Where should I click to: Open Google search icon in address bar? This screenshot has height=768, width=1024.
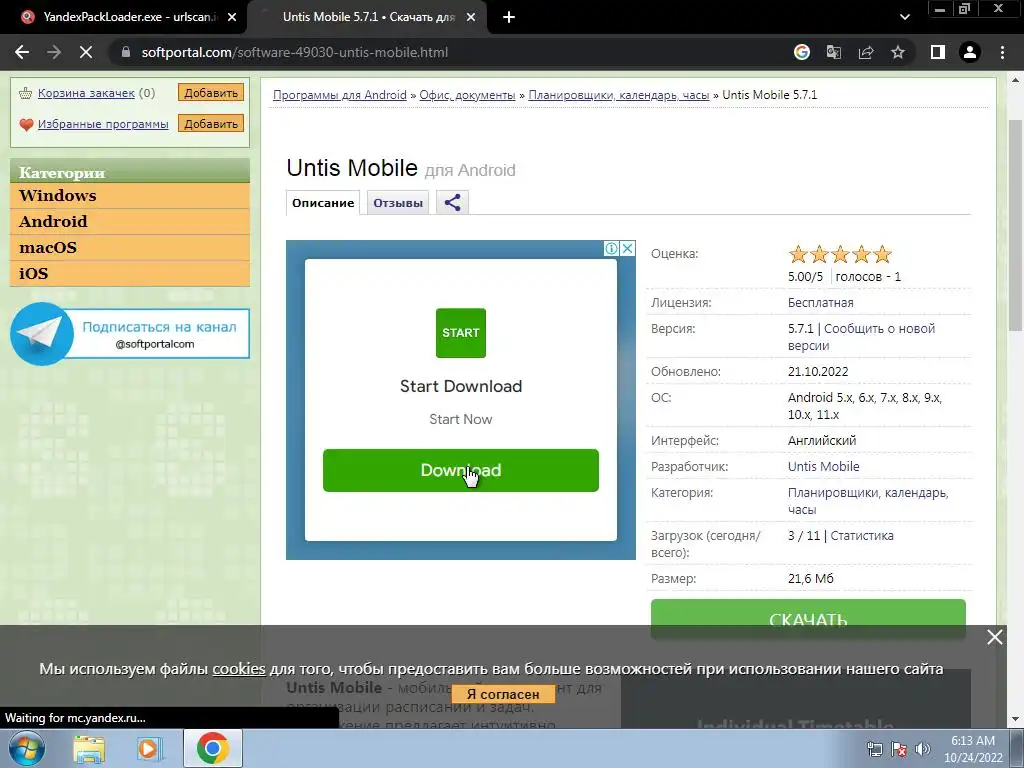(802, 52)
